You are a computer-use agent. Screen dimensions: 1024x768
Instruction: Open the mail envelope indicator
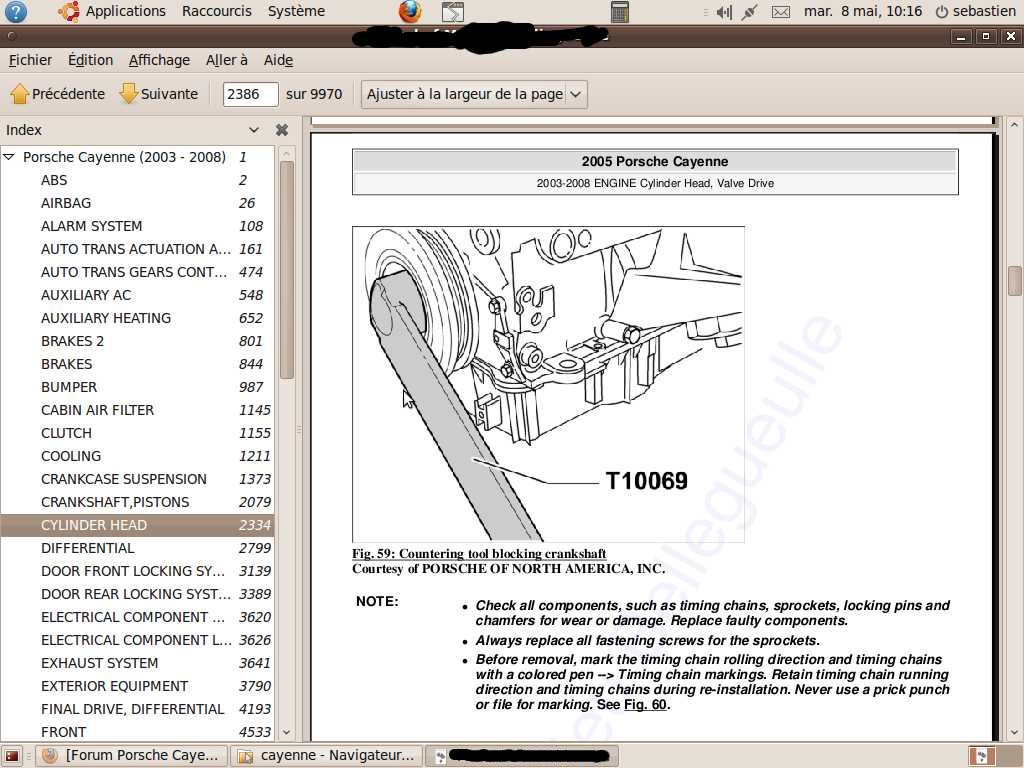pos(780,12)
